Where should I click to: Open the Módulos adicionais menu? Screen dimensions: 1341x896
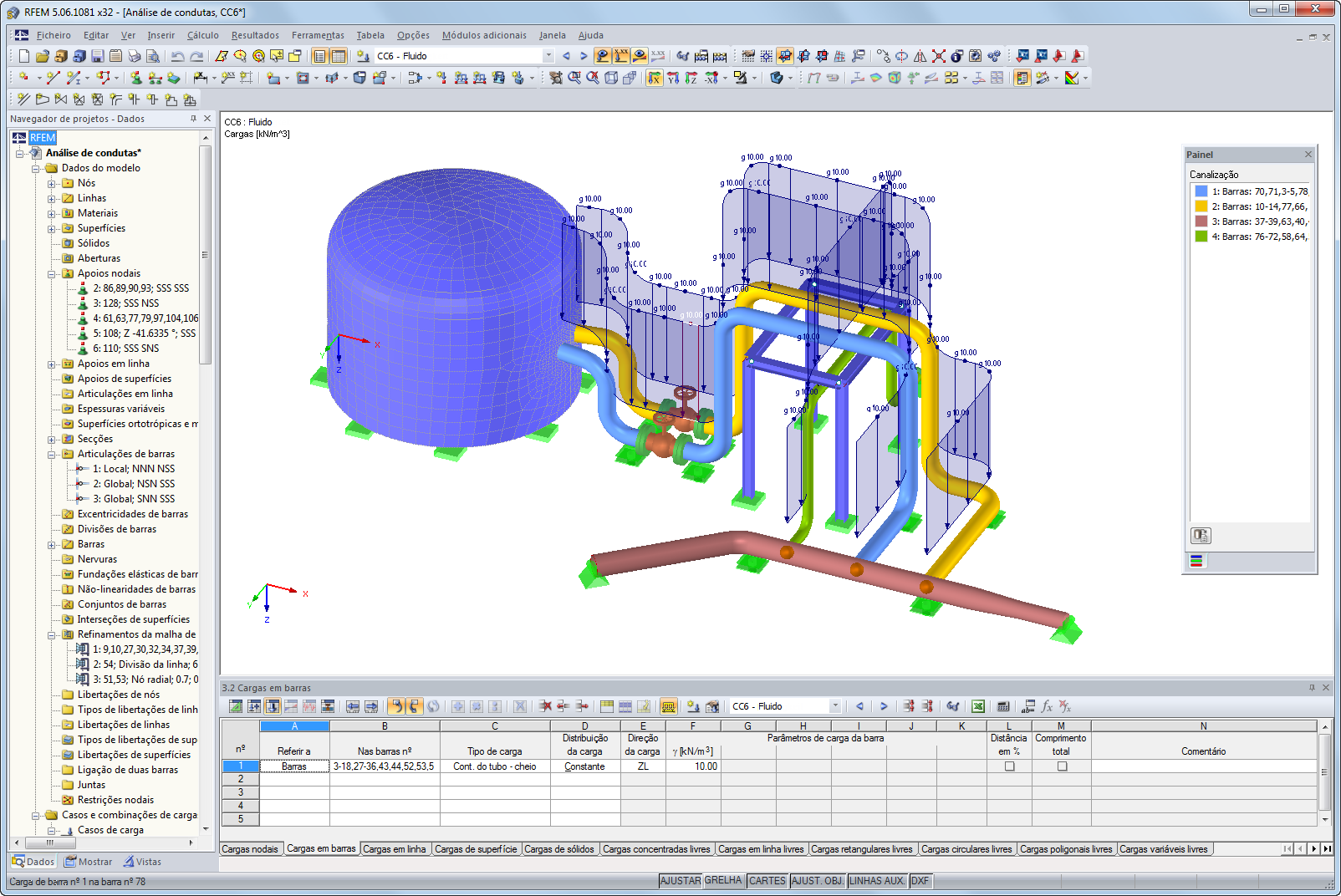[x=484, y=35]
